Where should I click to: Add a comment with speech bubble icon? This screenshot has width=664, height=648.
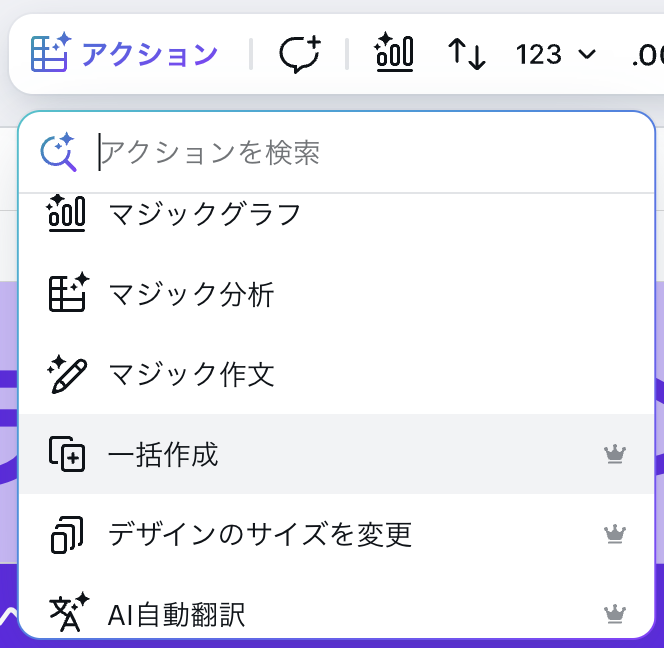coord(299,54)
